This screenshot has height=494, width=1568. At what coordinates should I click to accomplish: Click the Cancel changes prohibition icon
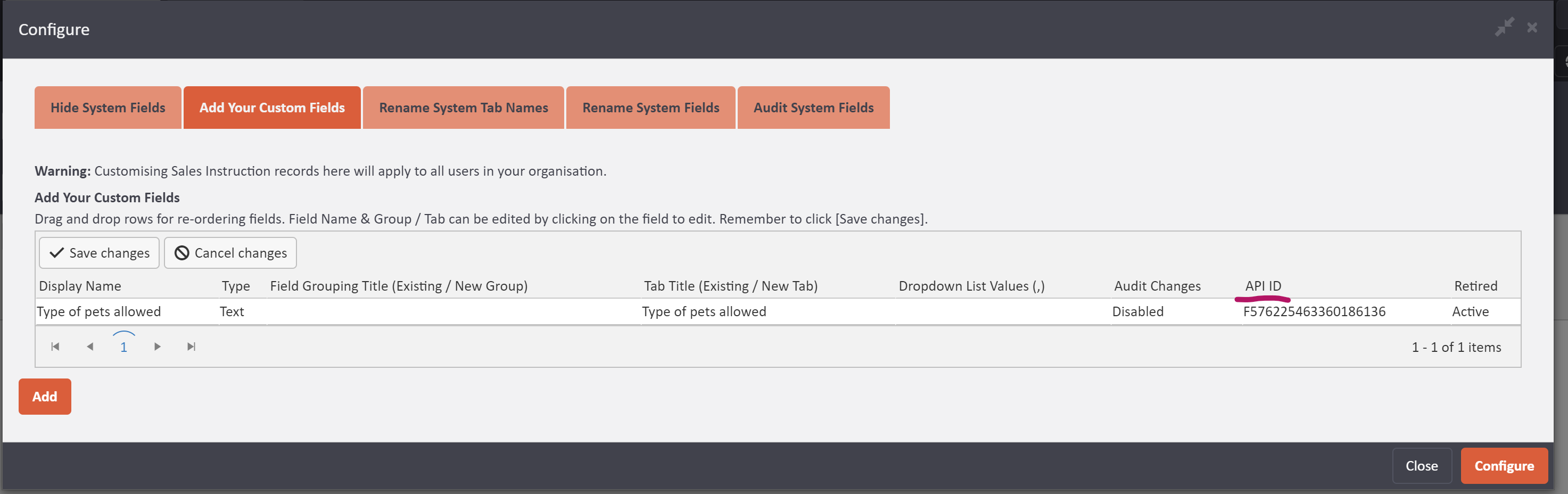tap(181, 252)
